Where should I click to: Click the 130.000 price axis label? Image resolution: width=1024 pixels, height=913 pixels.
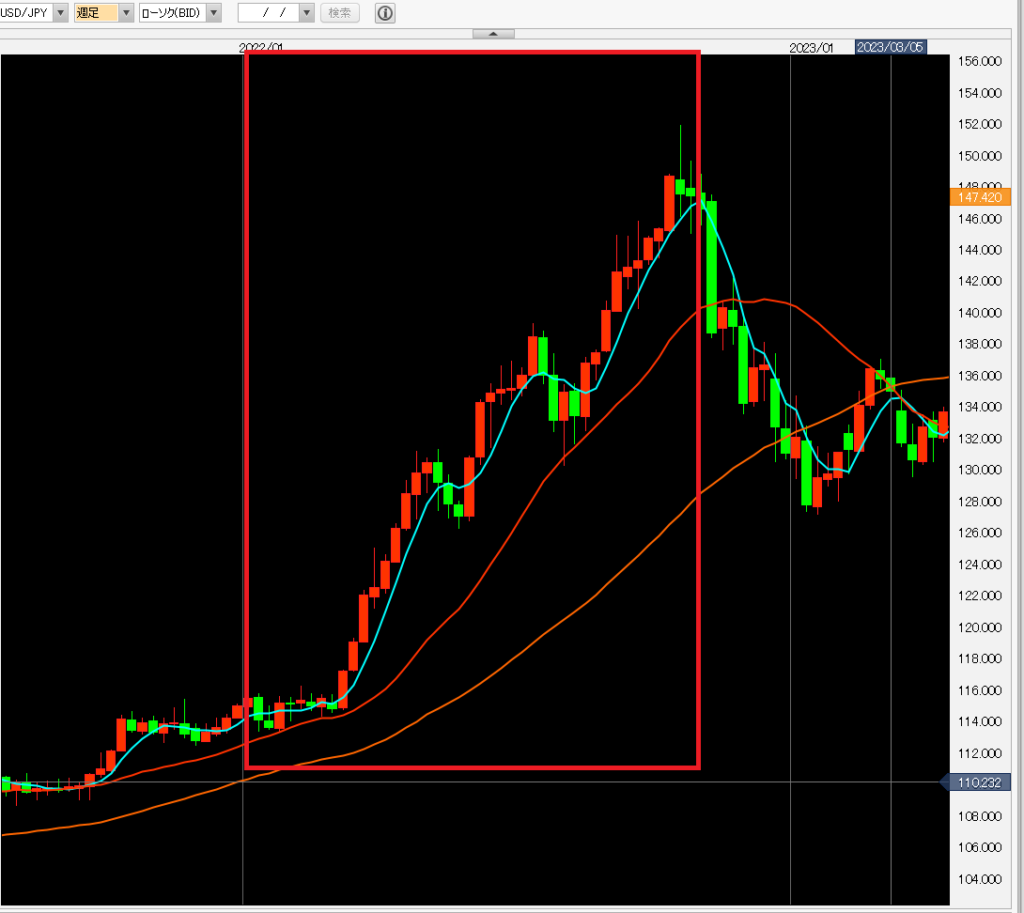(x=980, y=470)
